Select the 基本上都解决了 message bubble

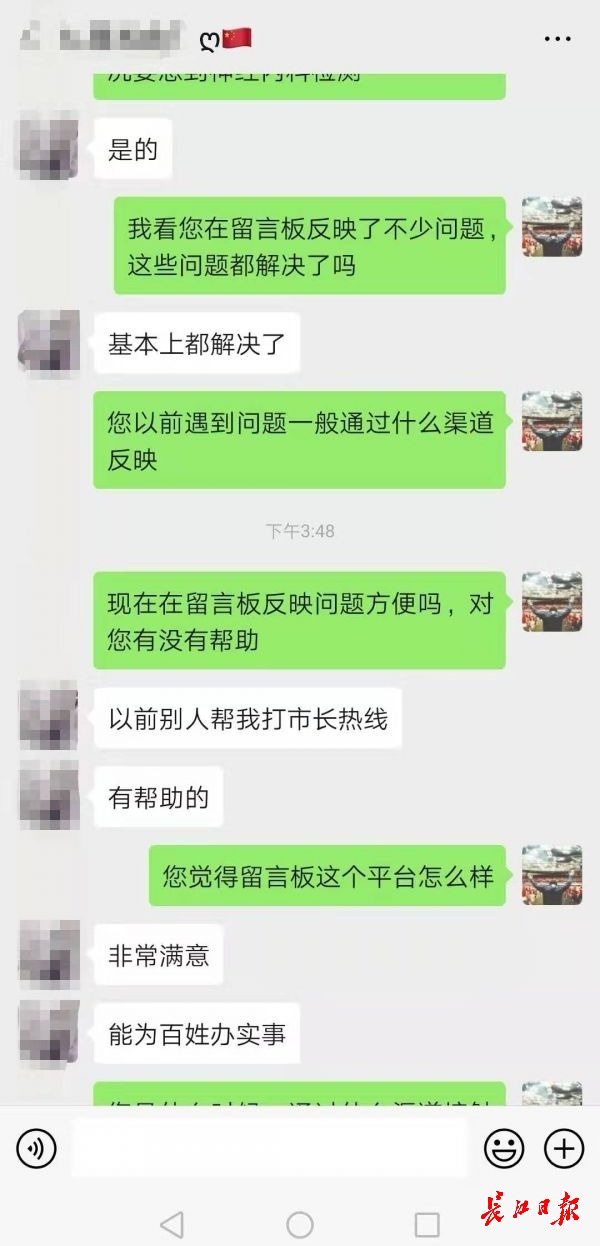[x=197, y=345]
